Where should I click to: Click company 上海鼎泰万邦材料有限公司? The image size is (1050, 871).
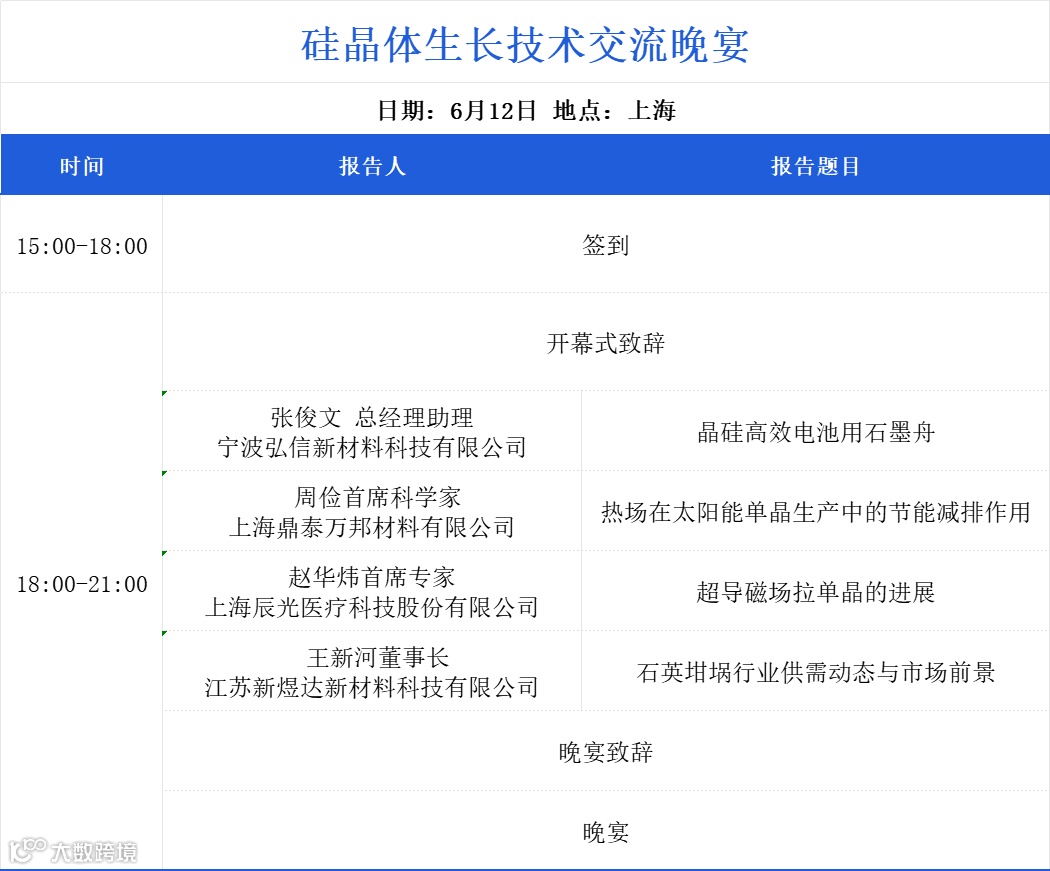coord(372,527)
